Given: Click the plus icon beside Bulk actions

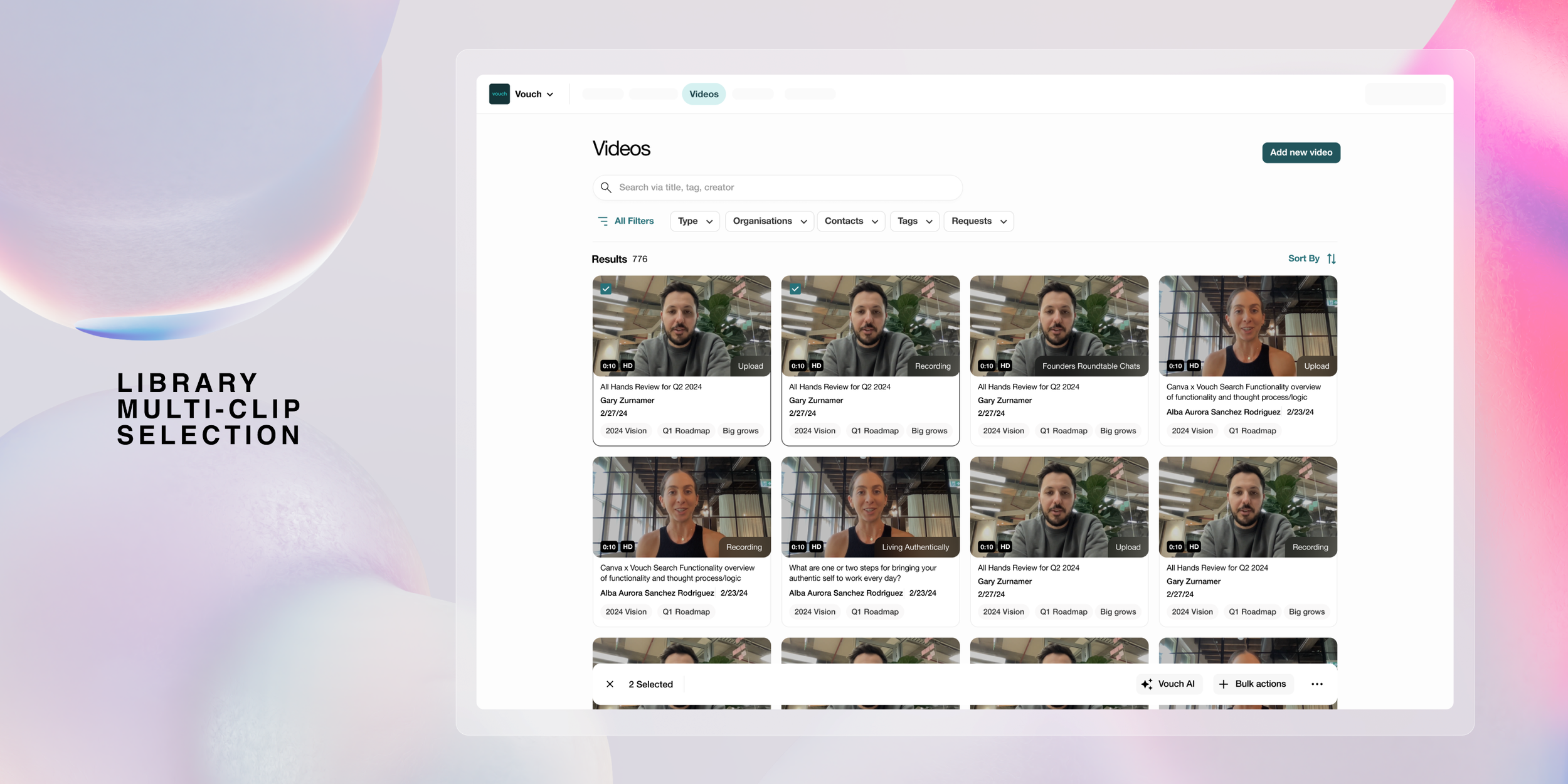Looking at the screenshot, I should coord(1222,684).
